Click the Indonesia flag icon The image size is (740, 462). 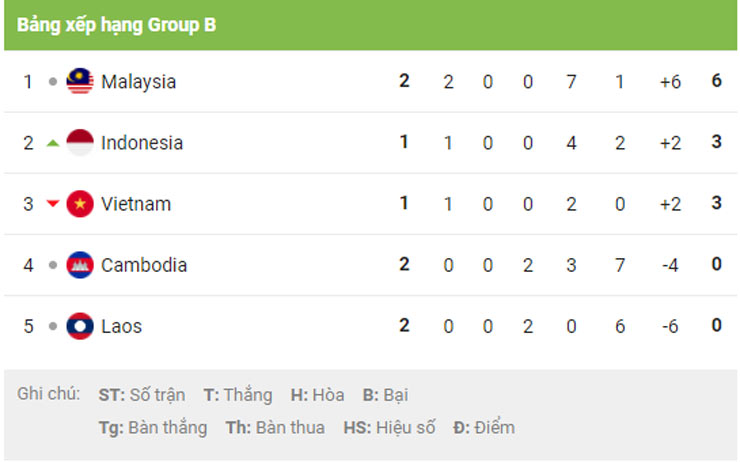point(80,143)
